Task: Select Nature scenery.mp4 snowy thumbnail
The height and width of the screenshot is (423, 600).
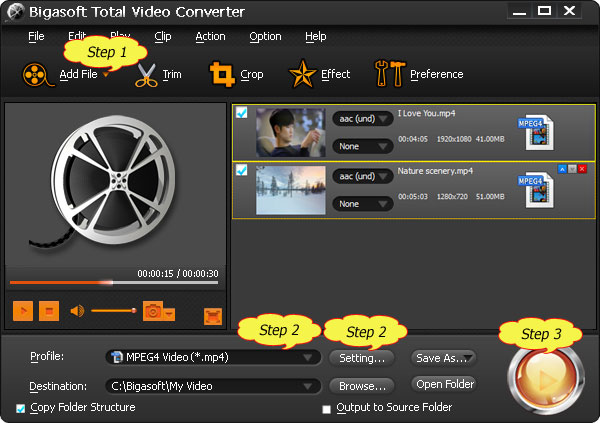Action: tap(291, 190)
